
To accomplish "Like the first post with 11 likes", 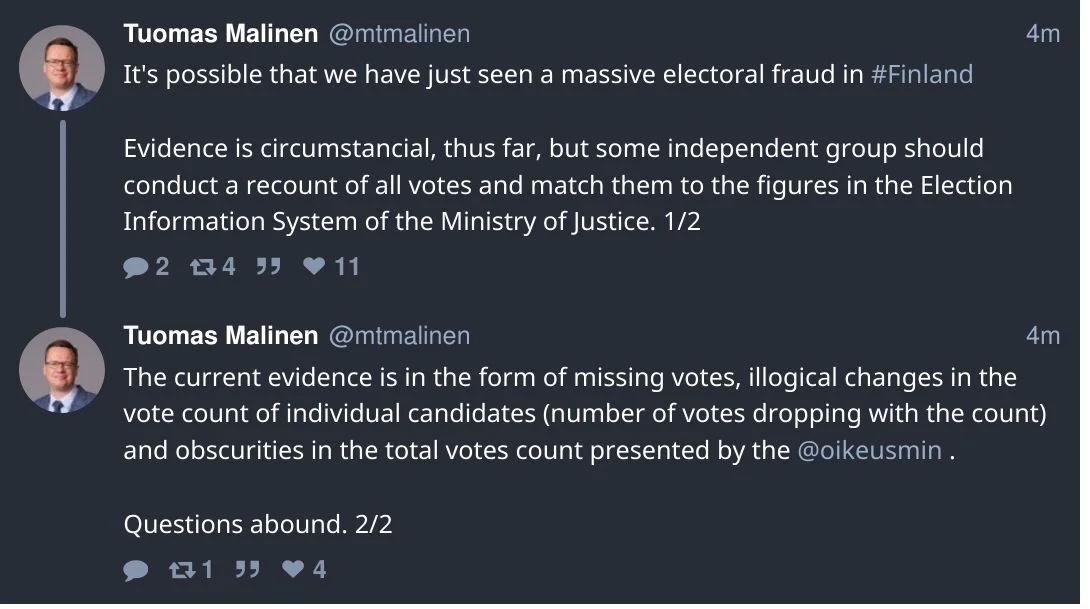I will [314, 267].
